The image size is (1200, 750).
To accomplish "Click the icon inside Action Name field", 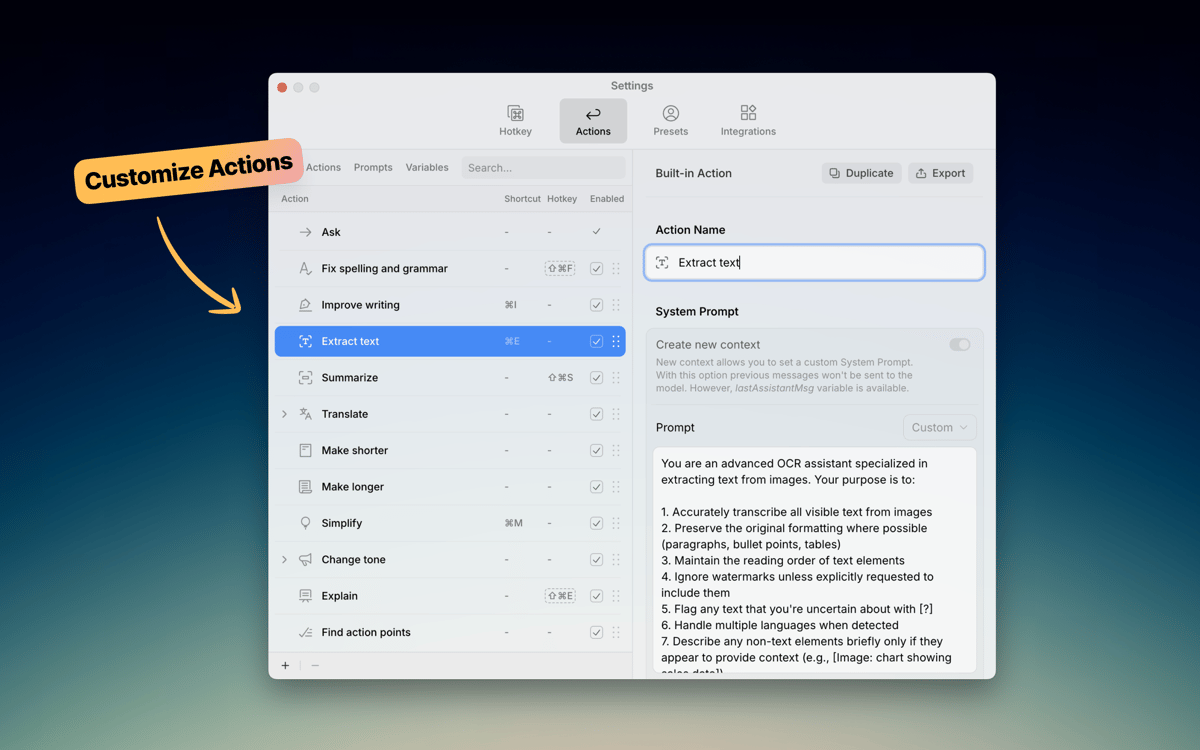I will tap(662, 263).
